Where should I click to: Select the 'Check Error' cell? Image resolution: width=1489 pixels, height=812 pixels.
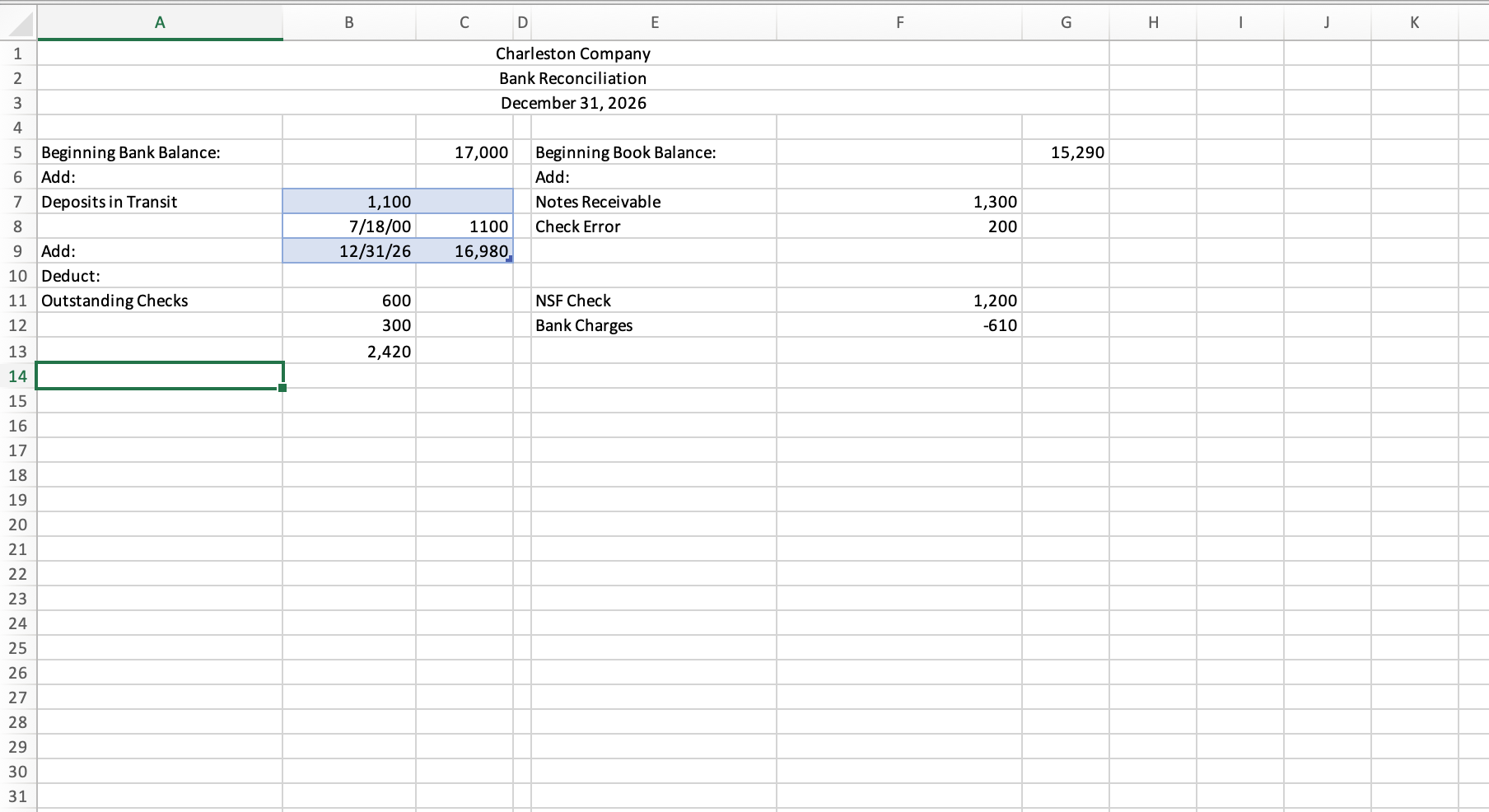[x=654, y=226]
